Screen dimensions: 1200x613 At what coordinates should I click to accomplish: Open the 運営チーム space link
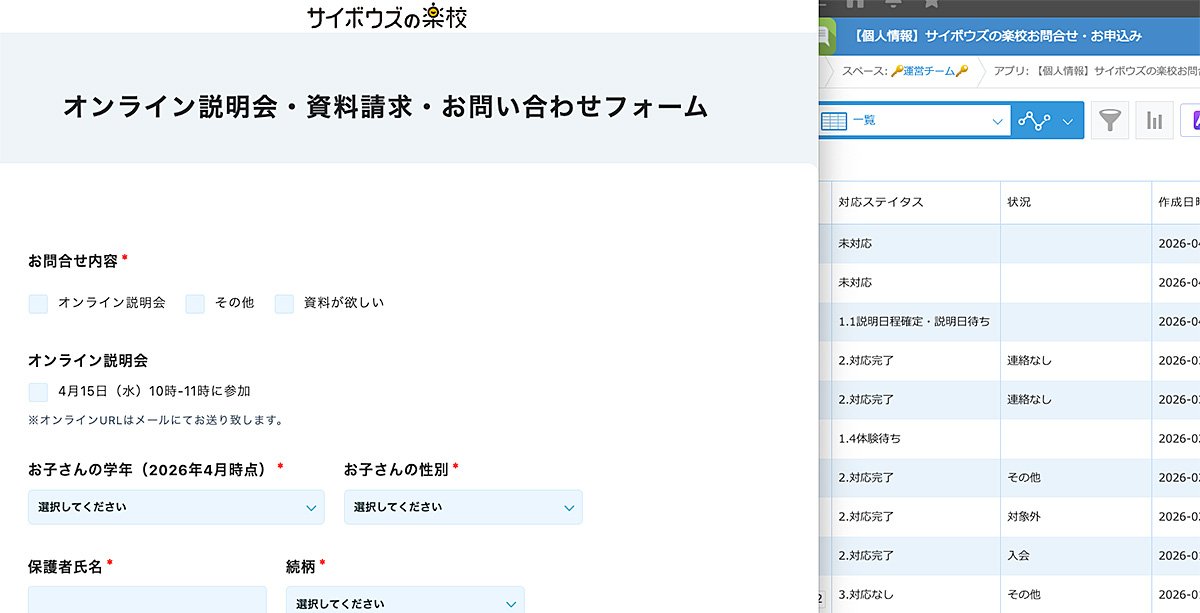click(930, 70)
